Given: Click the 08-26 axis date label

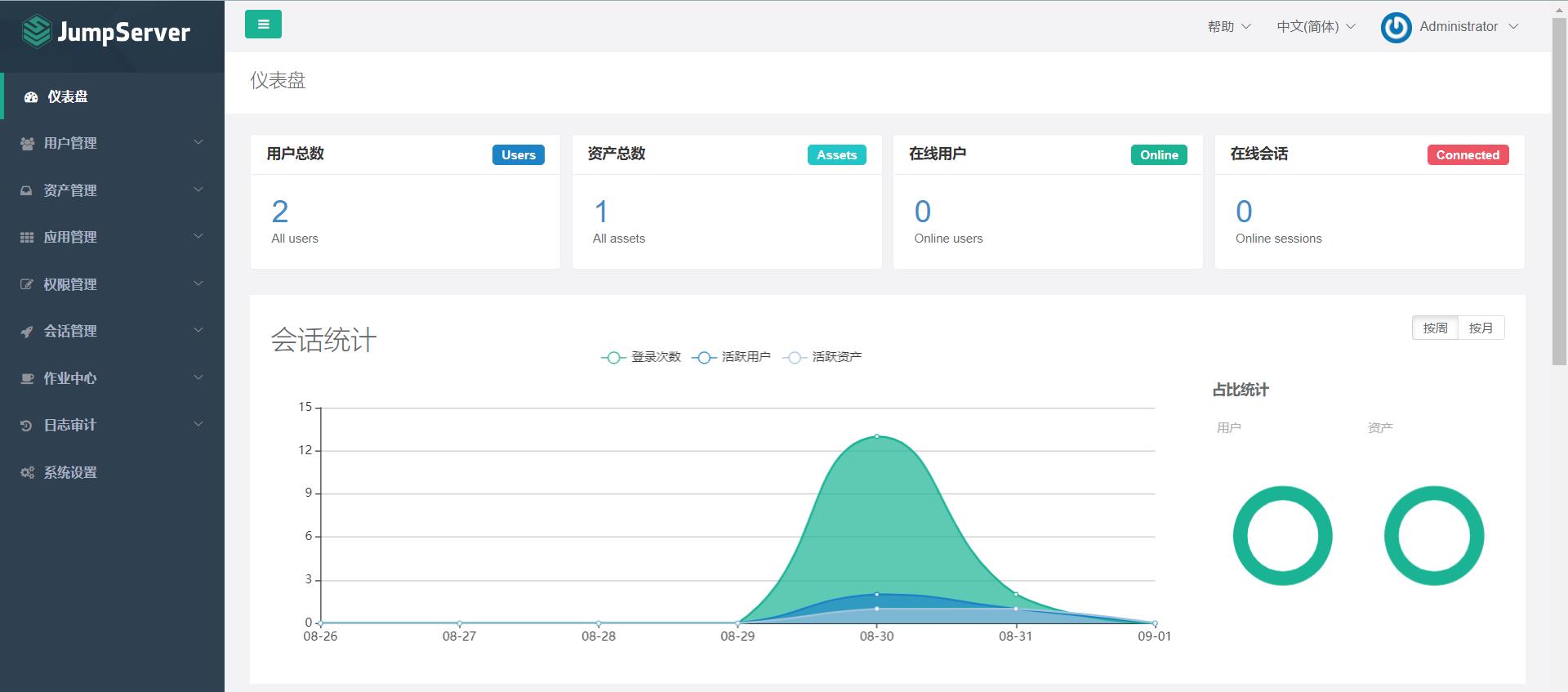Looking at the screenshot, I should [x=320, y=636].
